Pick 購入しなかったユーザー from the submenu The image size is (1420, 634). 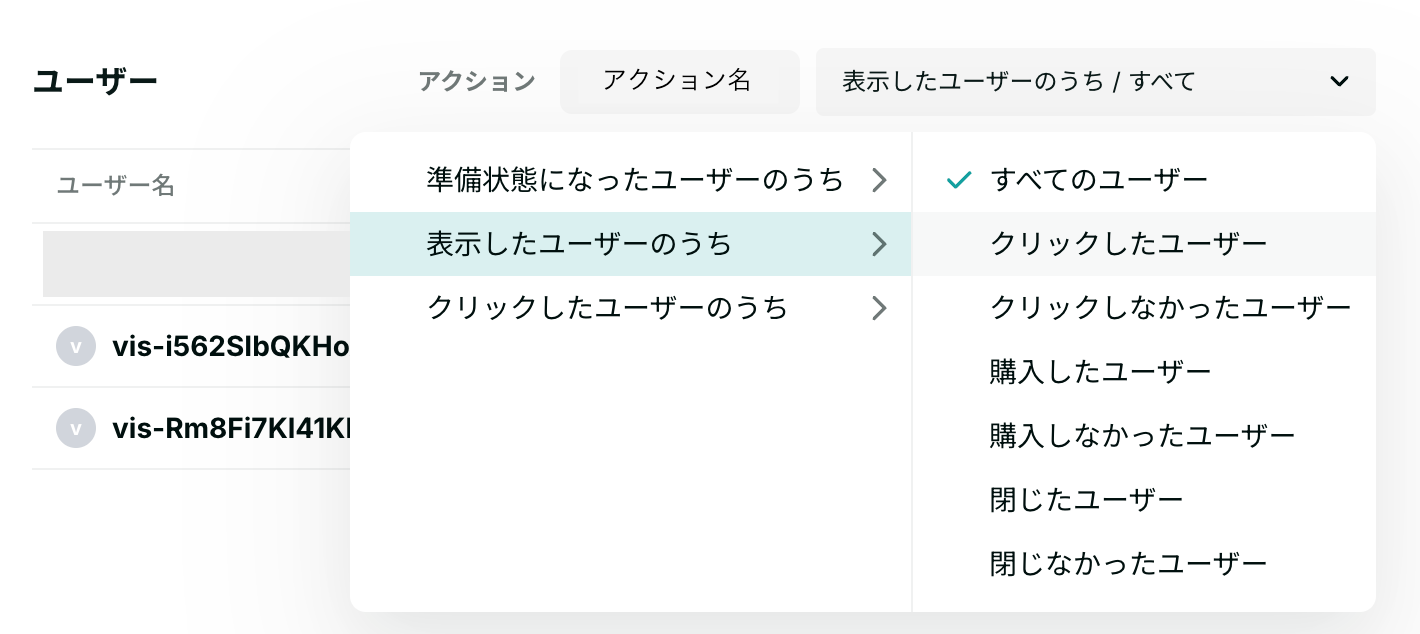pyautogui.click(x=1144, y=436)
